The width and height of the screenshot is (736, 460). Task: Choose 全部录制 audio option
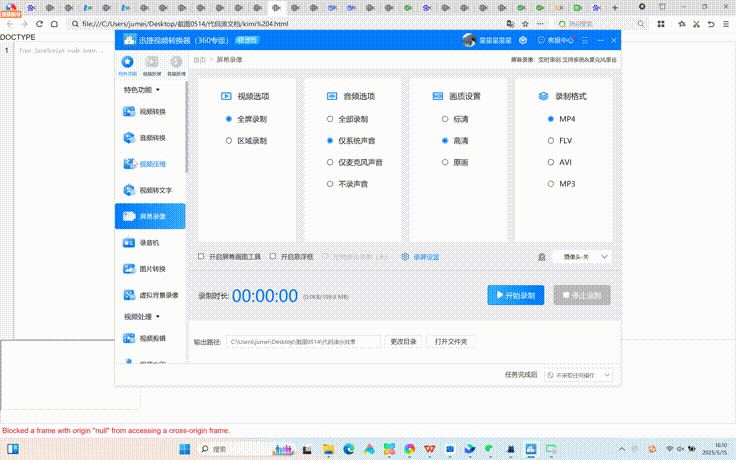pyautogui.click(x=329, y=119)
